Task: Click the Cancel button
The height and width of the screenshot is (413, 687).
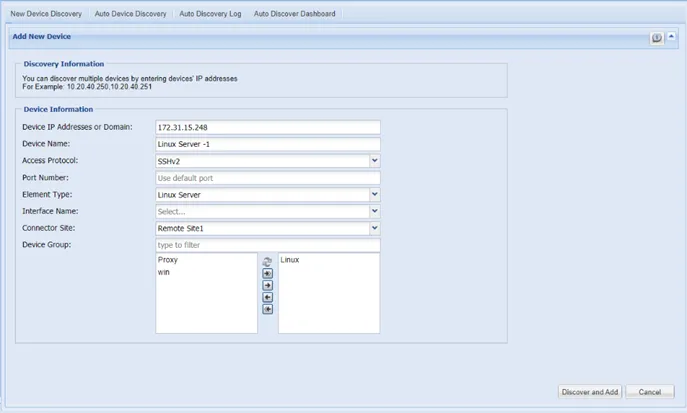Action: pyautogui.click(x=650, y=392)
